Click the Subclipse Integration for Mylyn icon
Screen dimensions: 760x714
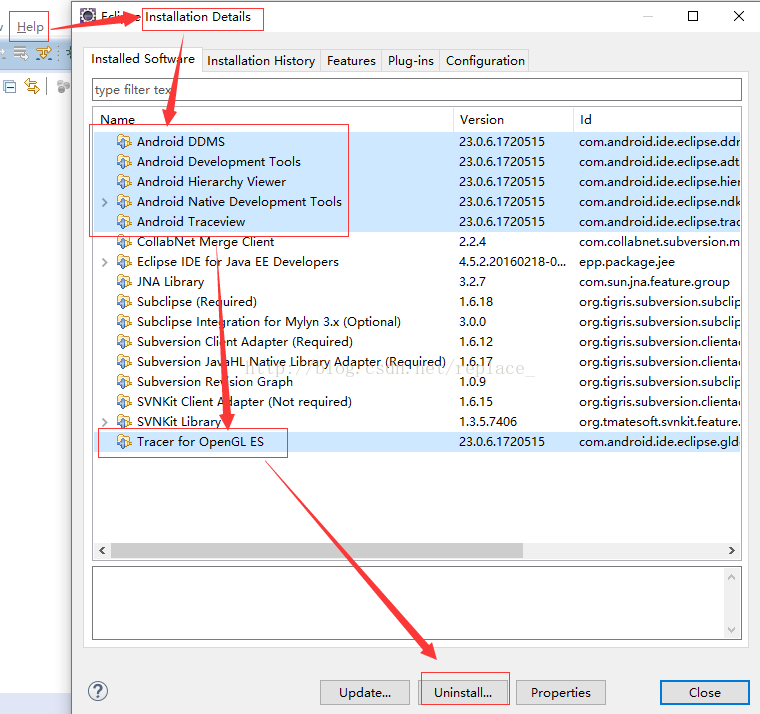[124, 321]
